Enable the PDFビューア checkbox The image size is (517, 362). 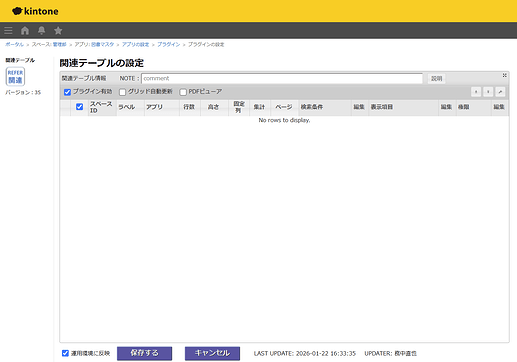point(183,92)
